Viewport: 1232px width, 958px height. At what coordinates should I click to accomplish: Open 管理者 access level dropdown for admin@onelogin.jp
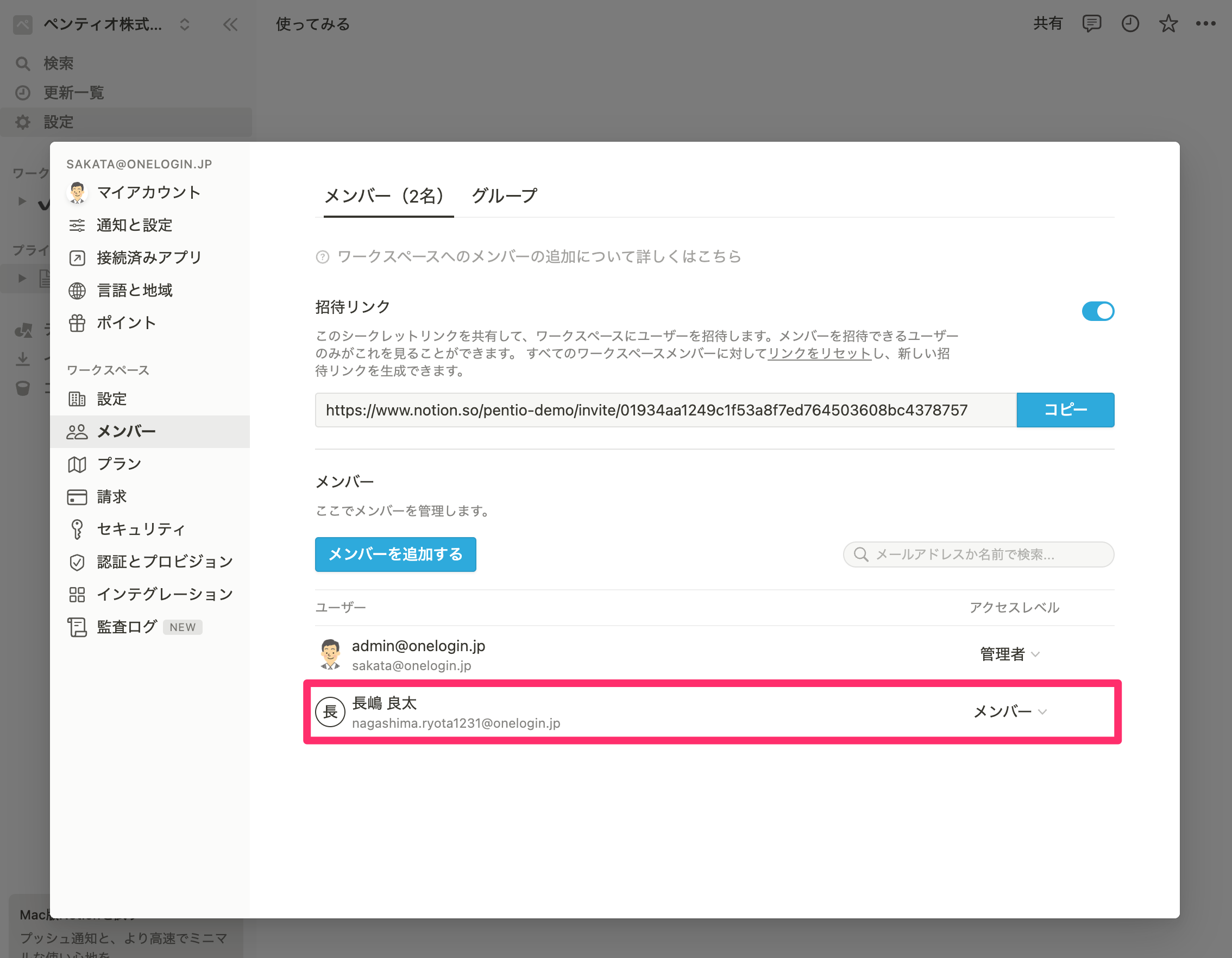point(1009,654)
